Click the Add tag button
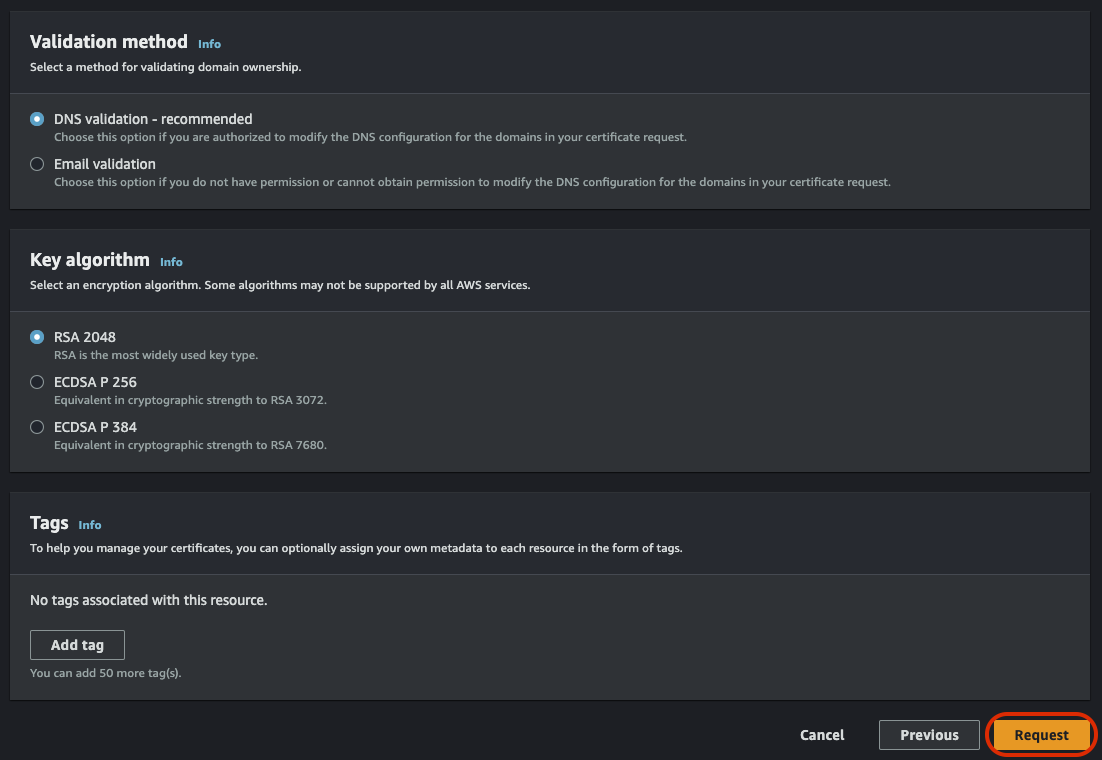This screenshot has width=1102, height=760. [x=77, y=645]
